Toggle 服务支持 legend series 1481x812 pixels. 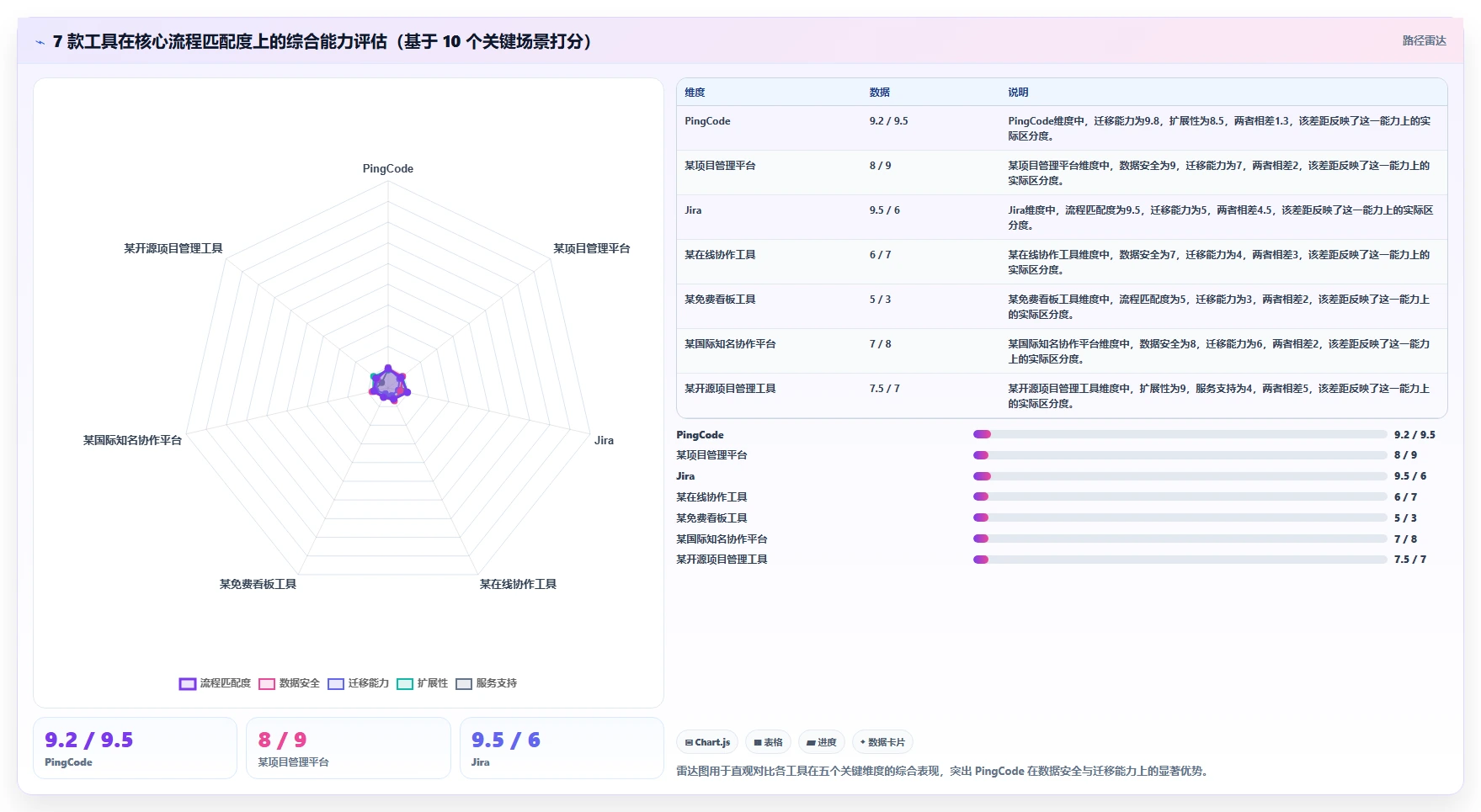coord(486,683)
